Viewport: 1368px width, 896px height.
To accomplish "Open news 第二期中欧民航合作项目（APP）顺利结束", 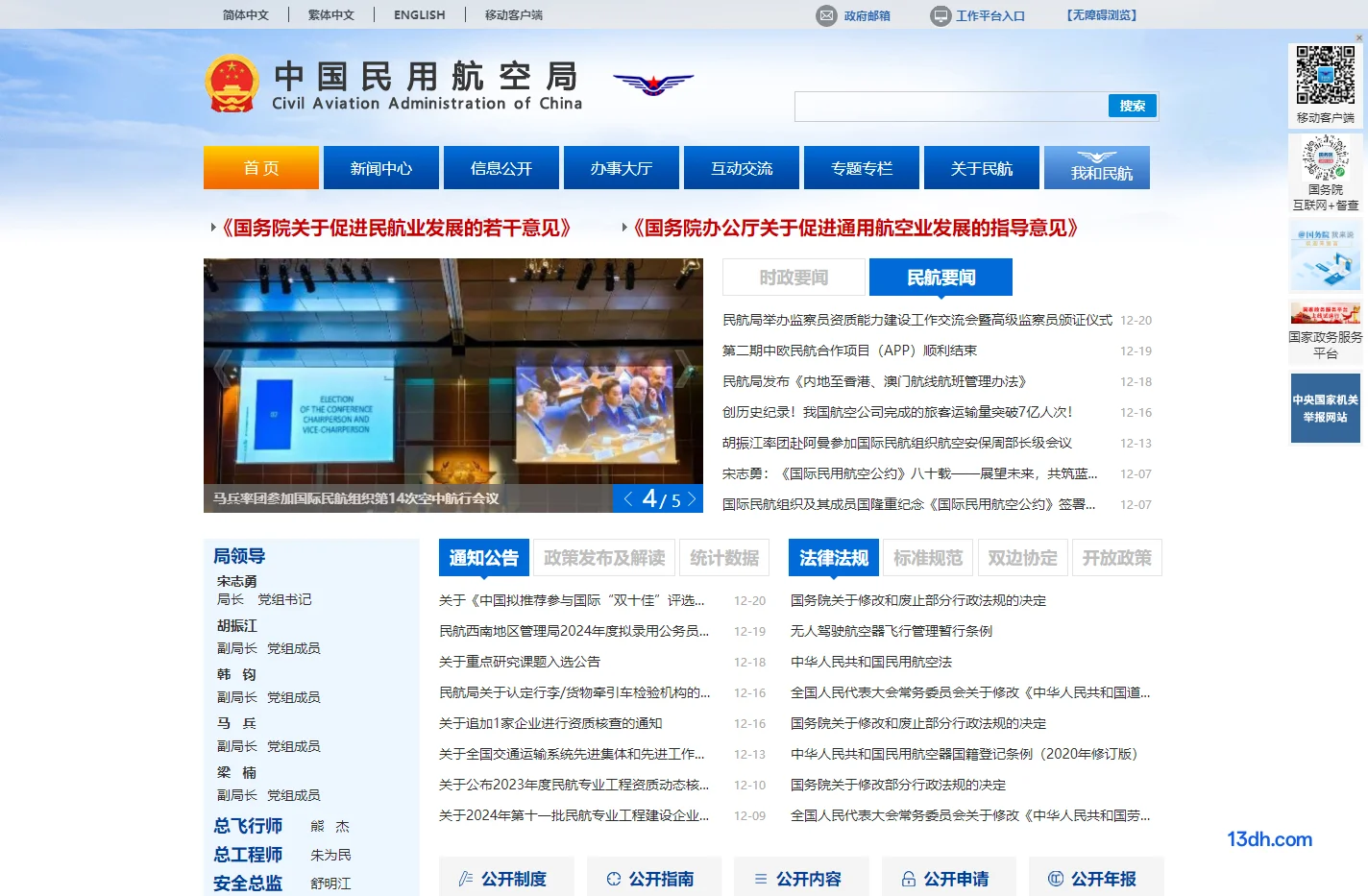I will coord(849,351).
